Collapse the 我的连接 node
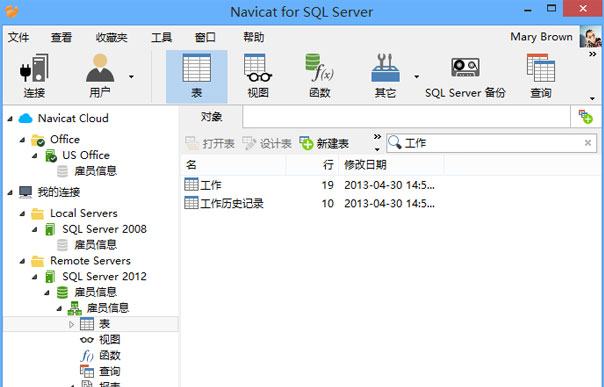604x387 pixels. click(x=10, y=193)
